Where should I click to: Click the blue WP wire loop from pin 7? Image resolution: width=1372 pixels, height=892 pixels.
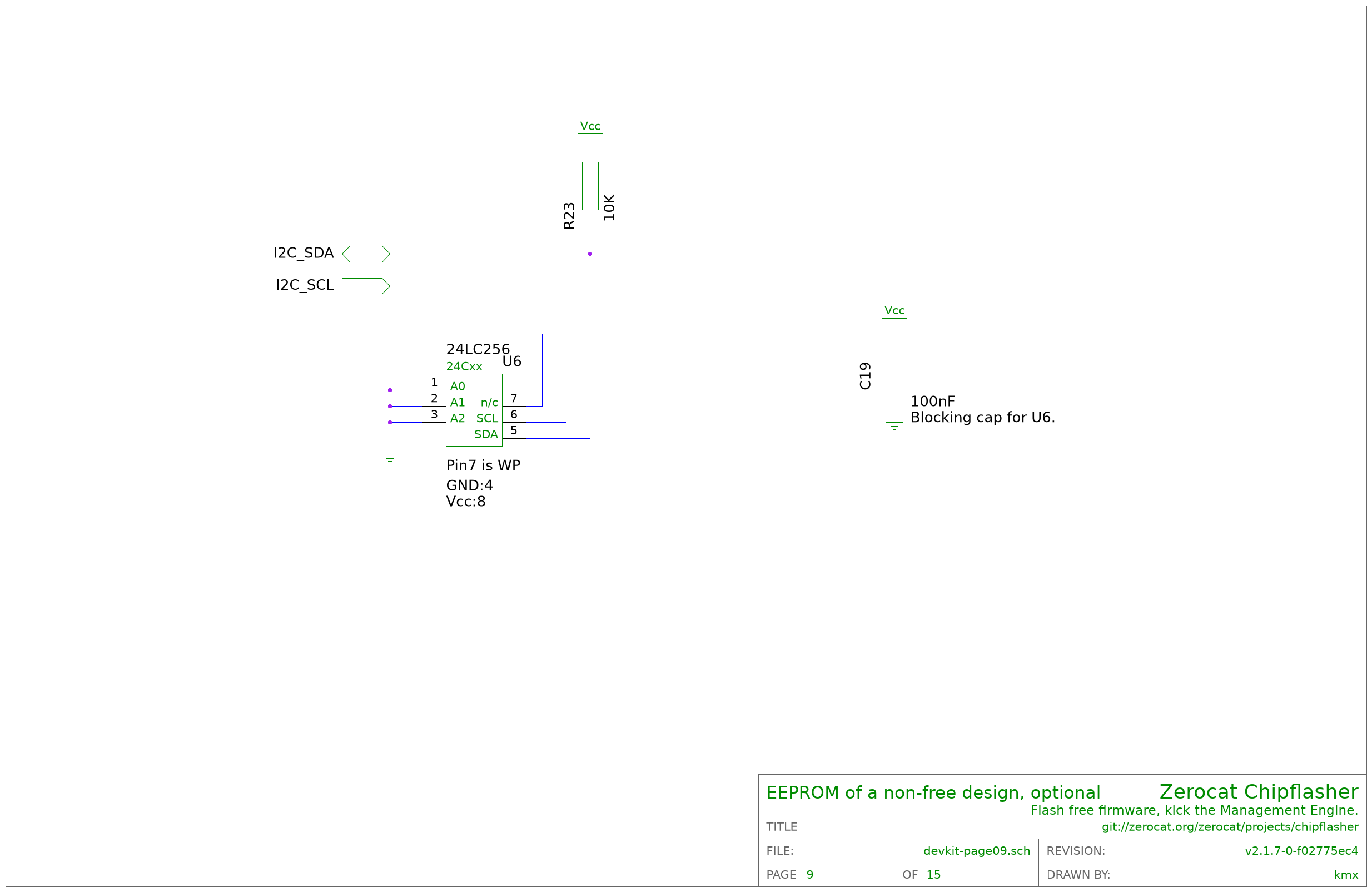[x=466, y=334]
